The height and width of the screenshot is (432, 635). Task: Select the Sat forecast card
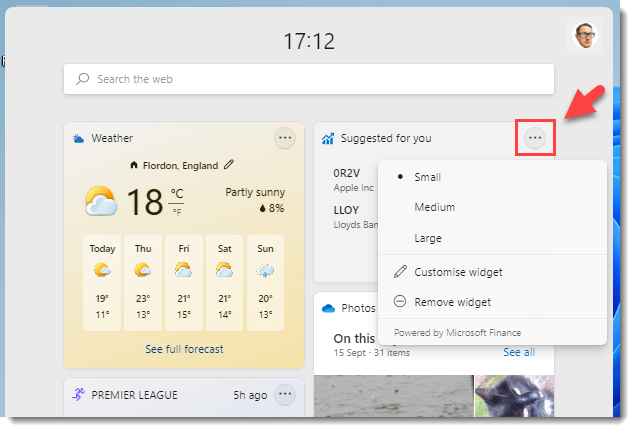tap(224, 283)
